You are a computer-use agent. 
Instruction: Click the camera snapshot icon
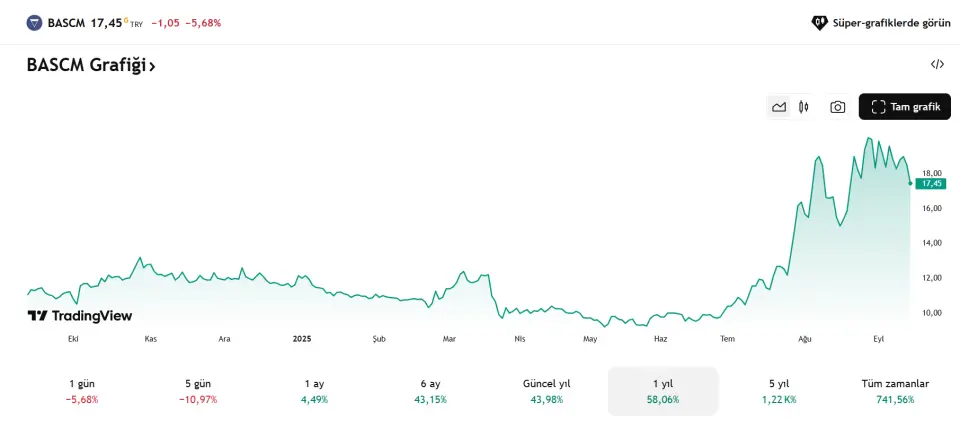coord(838,107)
